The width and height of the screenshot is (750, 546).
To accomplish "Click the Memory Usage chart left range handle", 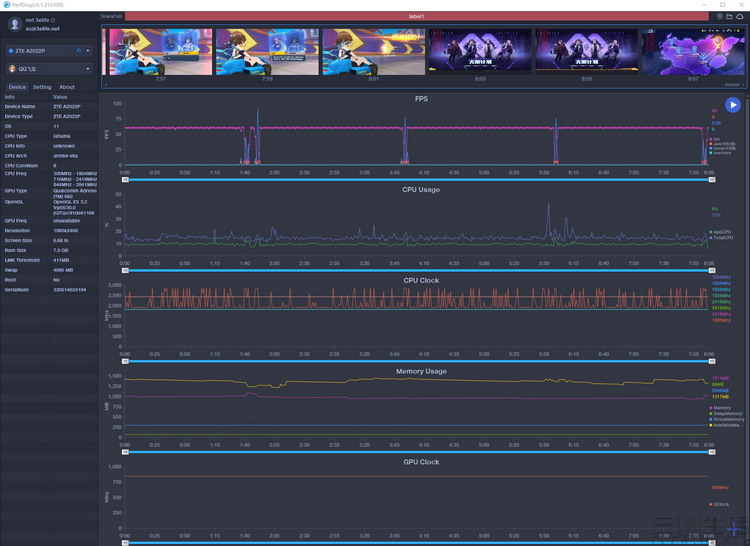I will click(125, 452).
